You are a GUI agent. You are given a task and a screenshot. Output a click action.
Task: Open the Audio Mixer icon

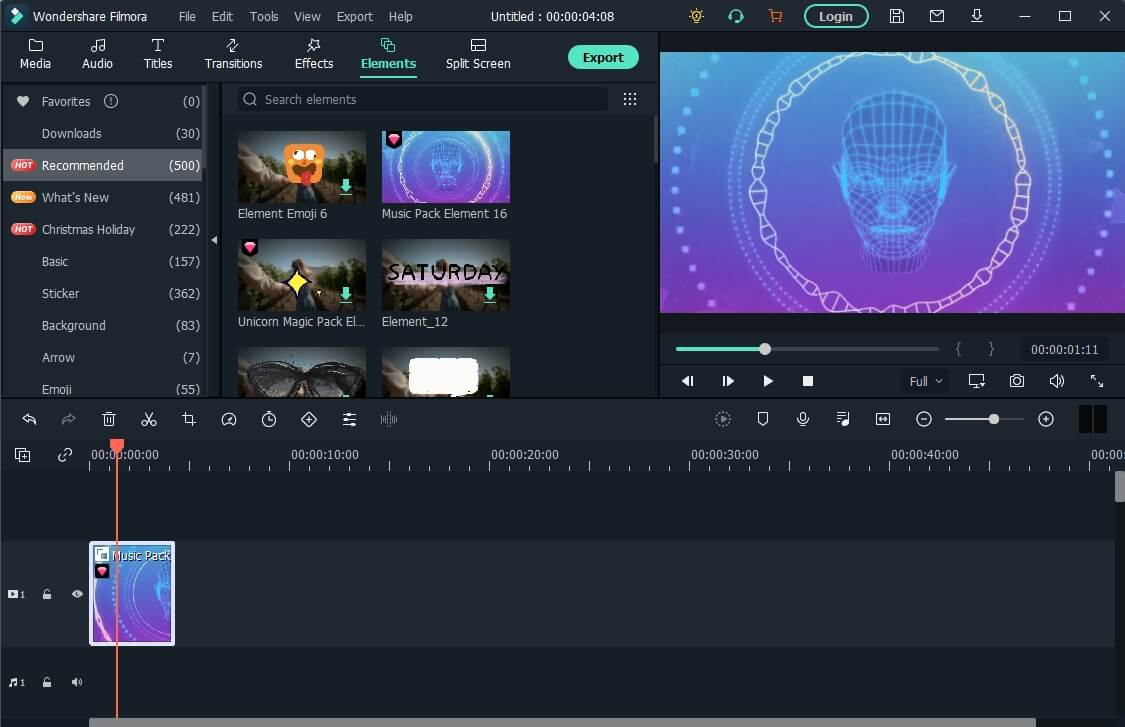pyautogui.click(x=843, y=419)
